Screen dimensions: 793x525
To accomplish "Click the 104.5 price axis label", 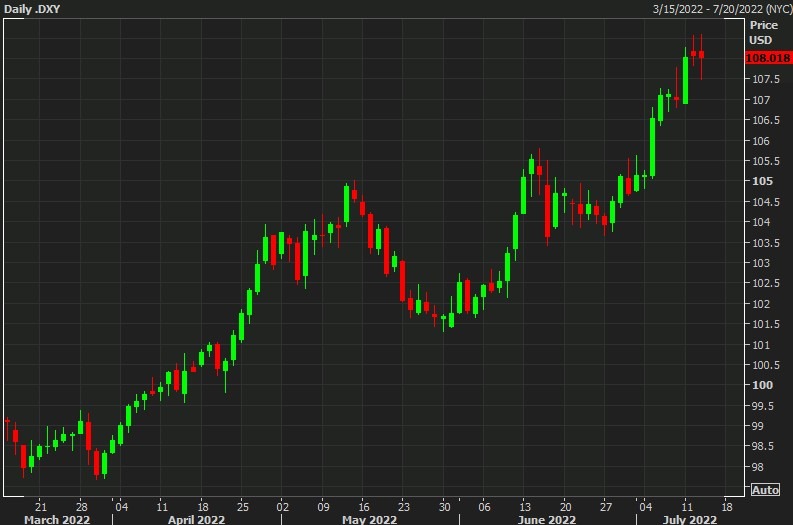I will pos(766,202).
